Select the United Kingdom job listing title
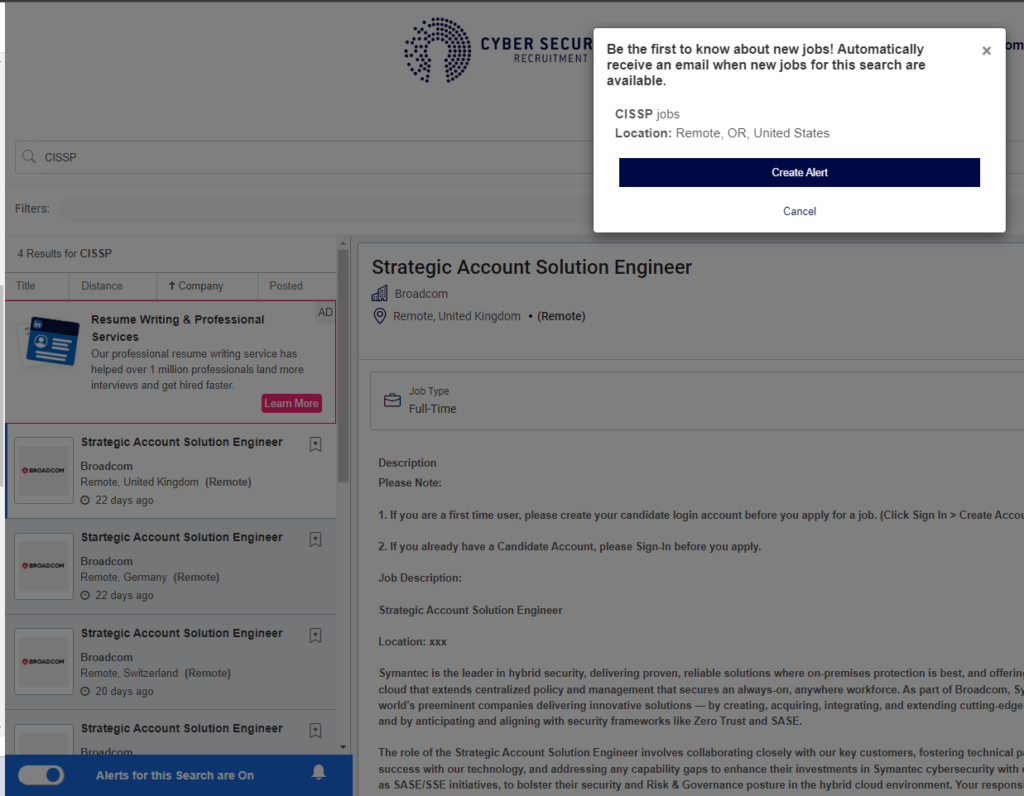This screenshot has width=1024, height=796. [182, 442]
